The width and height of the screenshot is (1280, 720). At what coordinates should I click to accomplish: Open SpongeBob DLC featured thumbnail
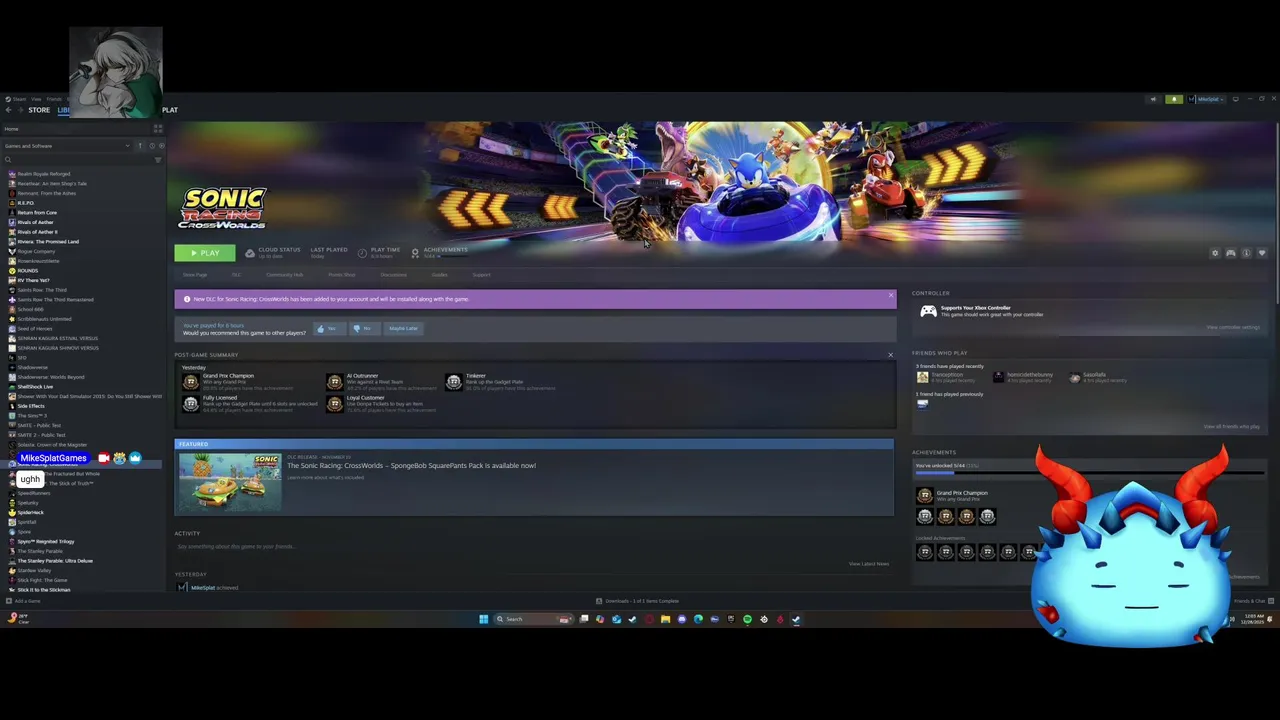tap(230, 481)
